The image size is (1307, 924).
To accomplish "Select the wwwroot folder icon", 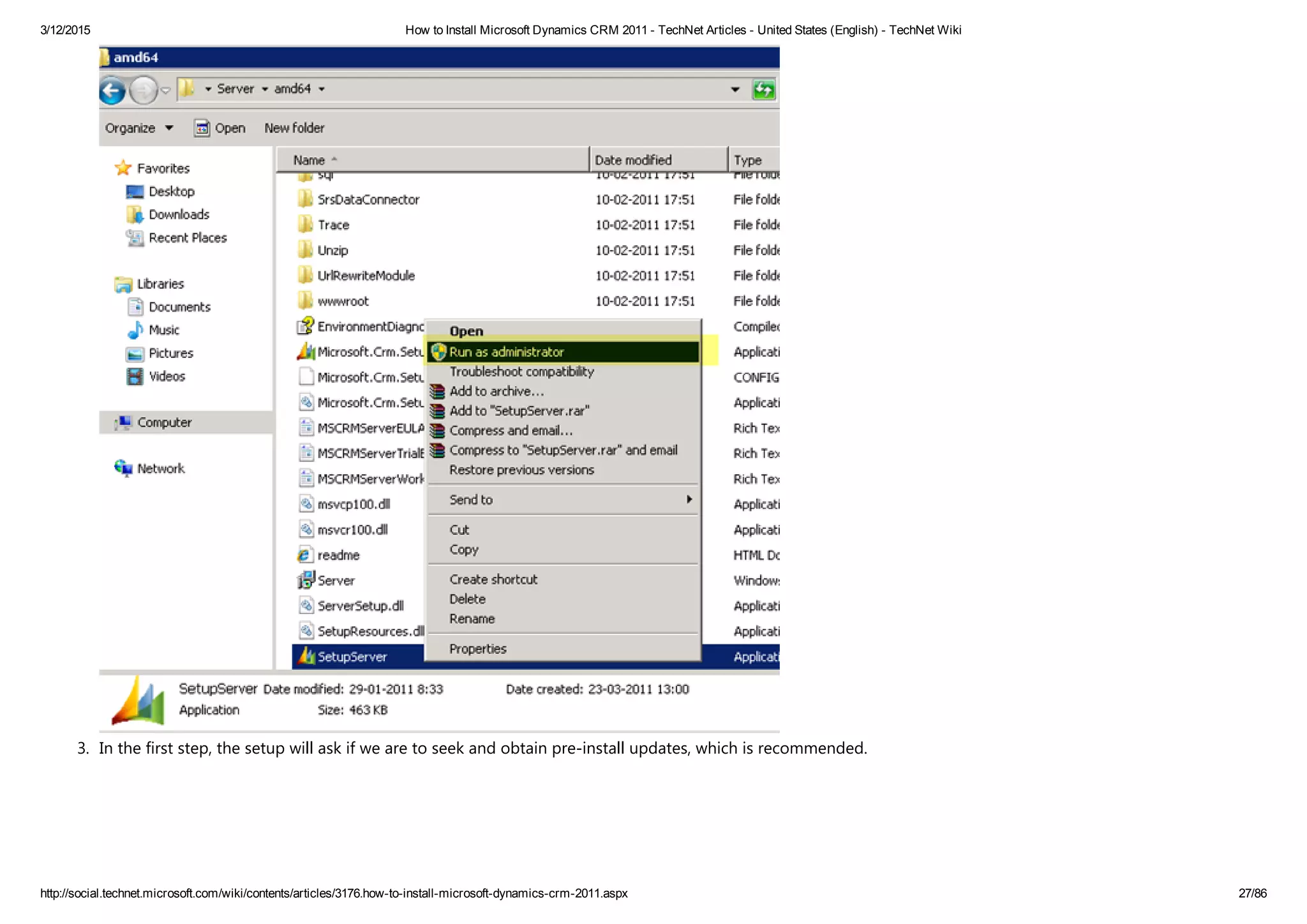I will click(x=306, y=301).
